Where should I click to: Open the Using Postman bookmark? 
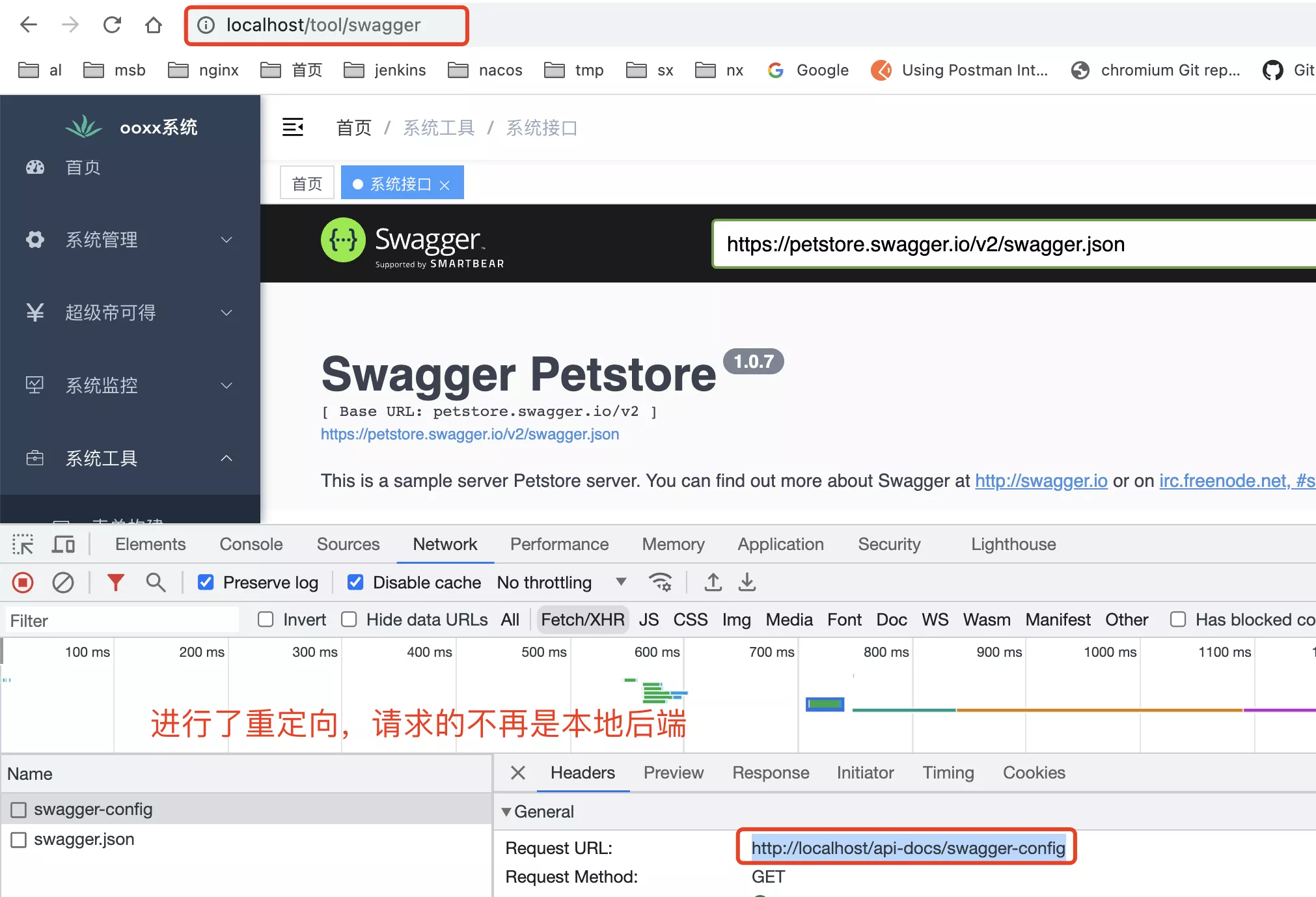pyautogui.click(x=959, y=70)
